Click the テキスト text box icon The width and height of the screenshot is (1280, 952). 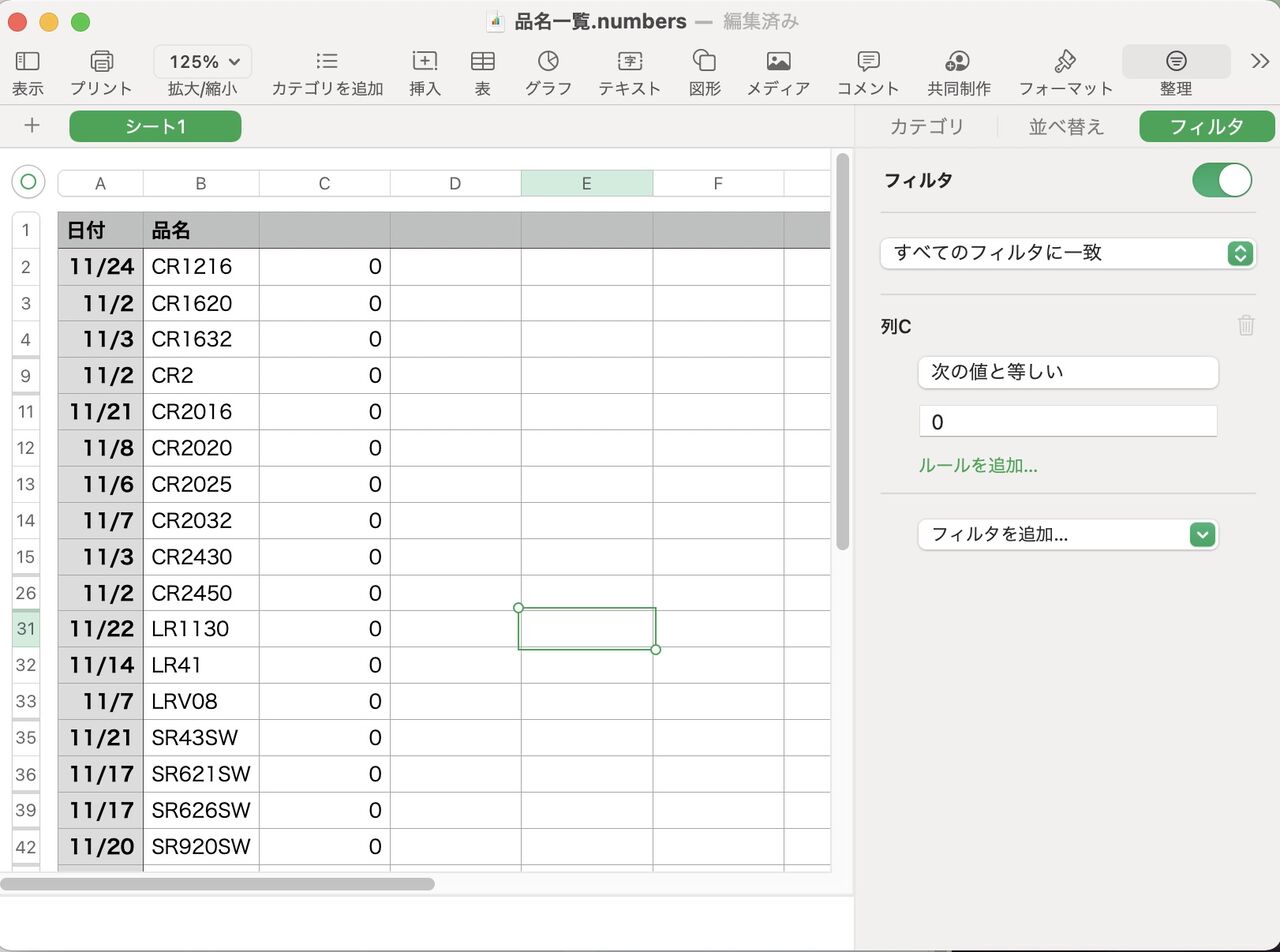click(x=630, y=62)
